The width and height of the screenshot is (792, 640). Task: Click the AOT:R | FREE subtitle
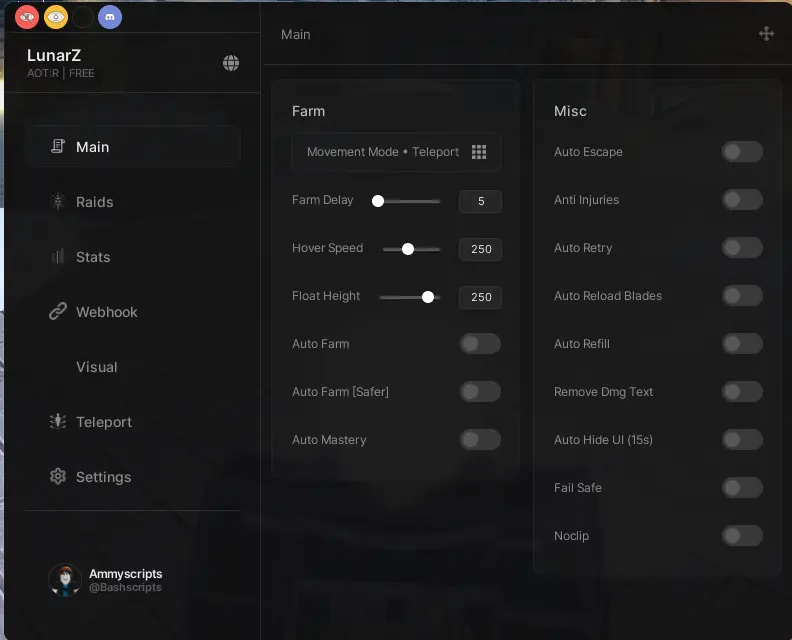[61, 73]
